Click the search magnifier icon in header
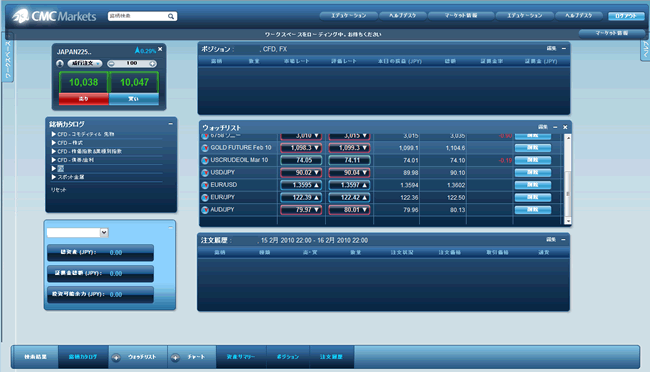650x372 pixels. [171, 16]
